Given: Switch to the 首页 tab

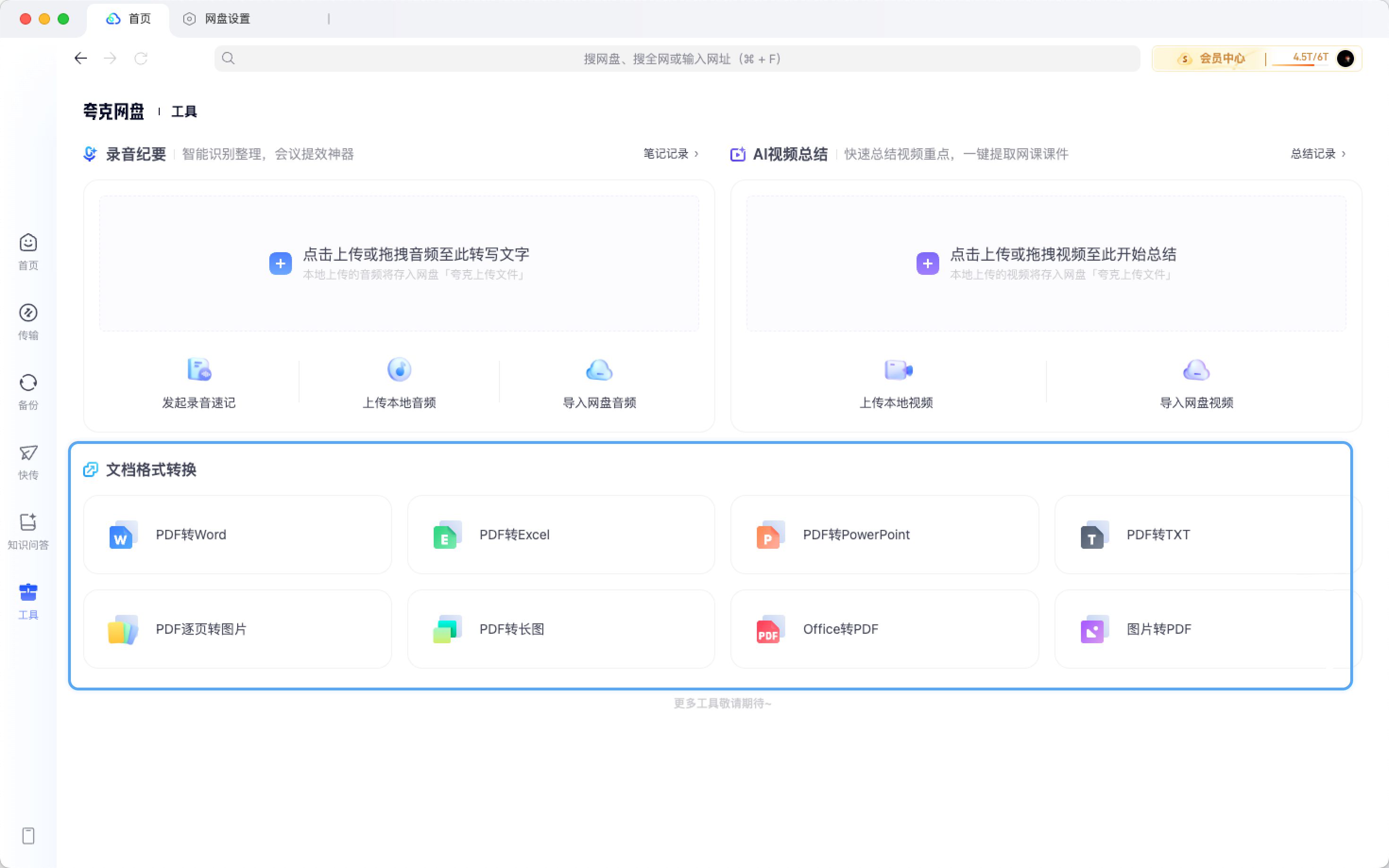Looking at the screenshot, I should coord(129,19).
